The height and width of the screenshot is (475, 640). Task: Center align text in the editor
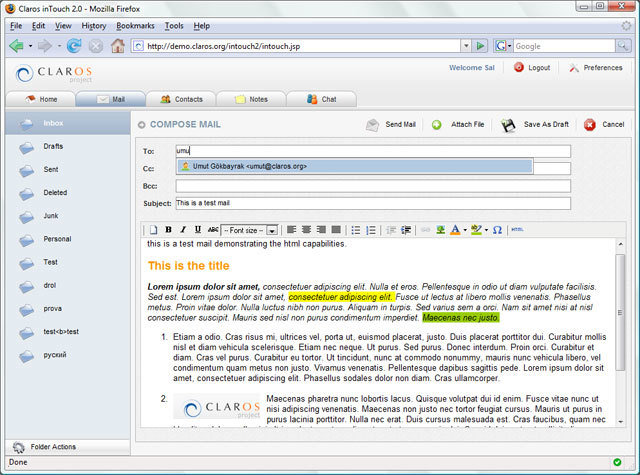[x=306, y=230]
